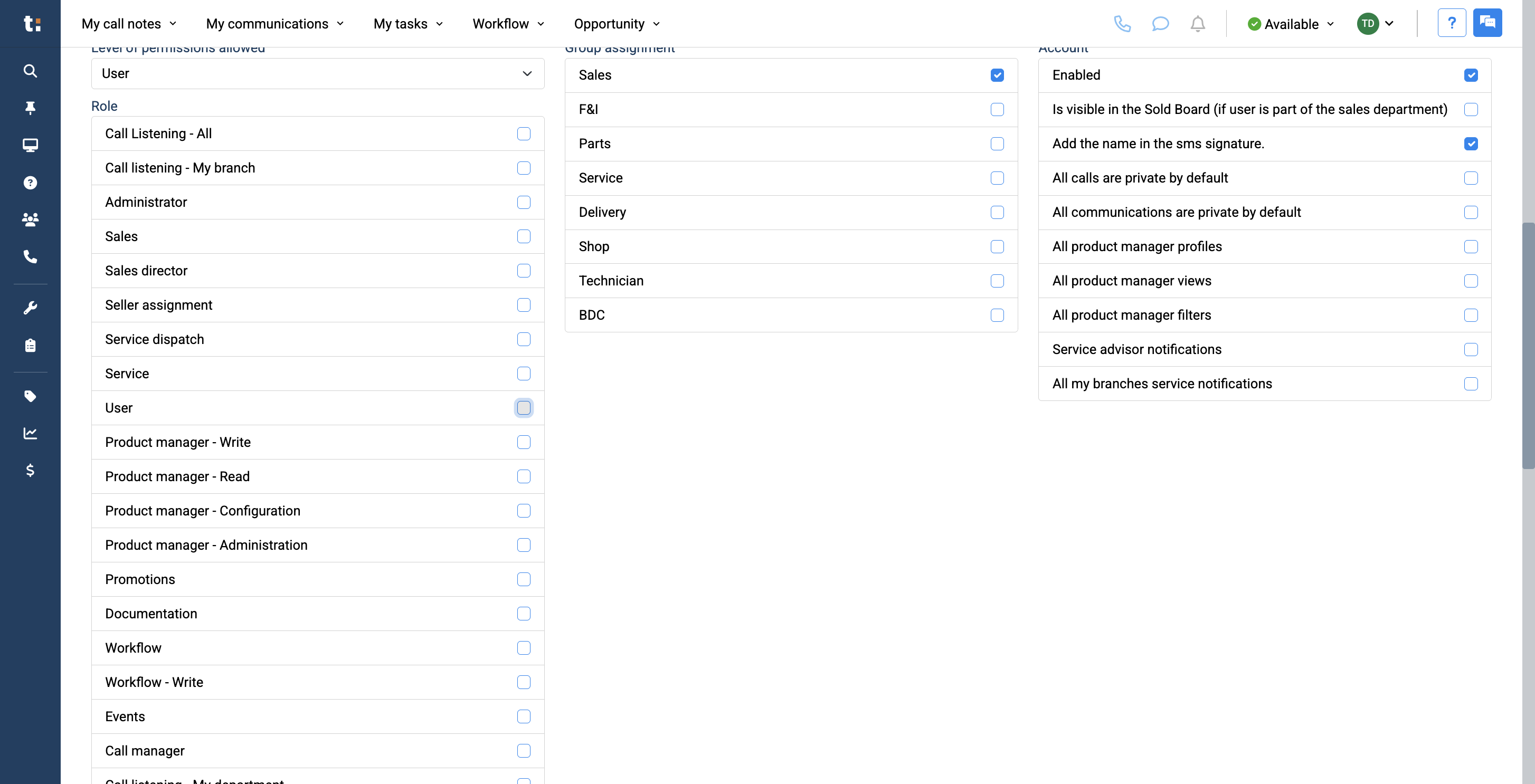Image resolution: width=1535 pixels, height=784 pixels.
Task: Enable the Administrator role checkbox
Action: [x=524, y=202]
